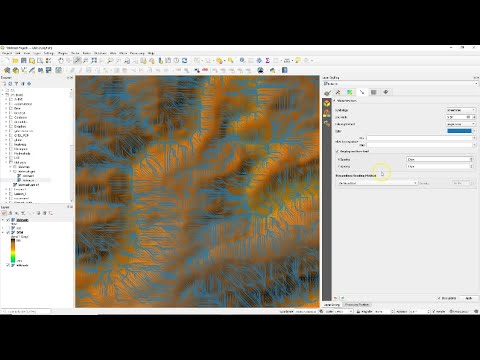Enable the unchecked second layer in Layers
This screenshot has height=360, width=480.
pos(8,228)
